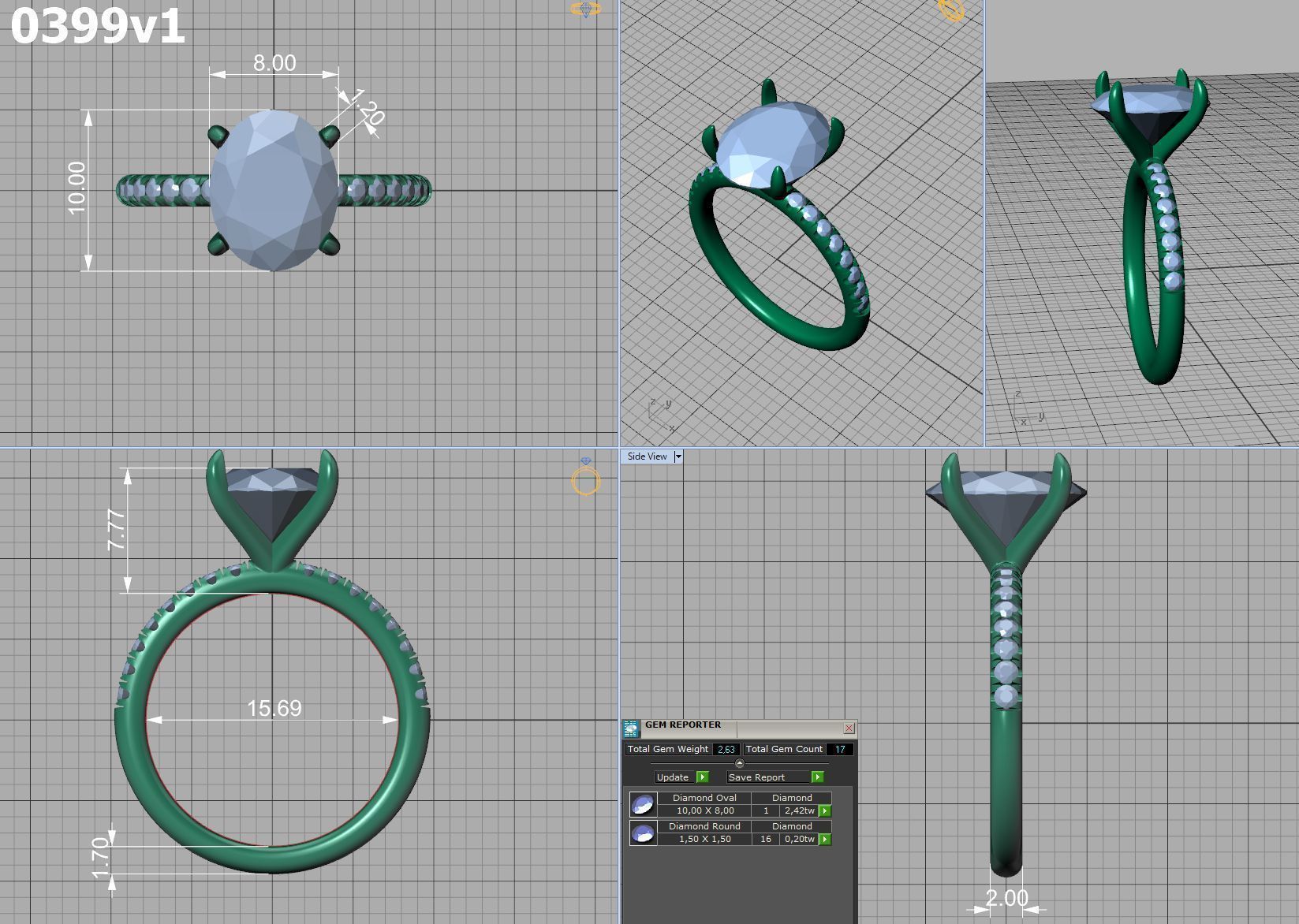Image resolution: width=1299 pixels, height=924 pixels.
Task: Click the Total Gem Count value 17
Action: coord(840,749)
